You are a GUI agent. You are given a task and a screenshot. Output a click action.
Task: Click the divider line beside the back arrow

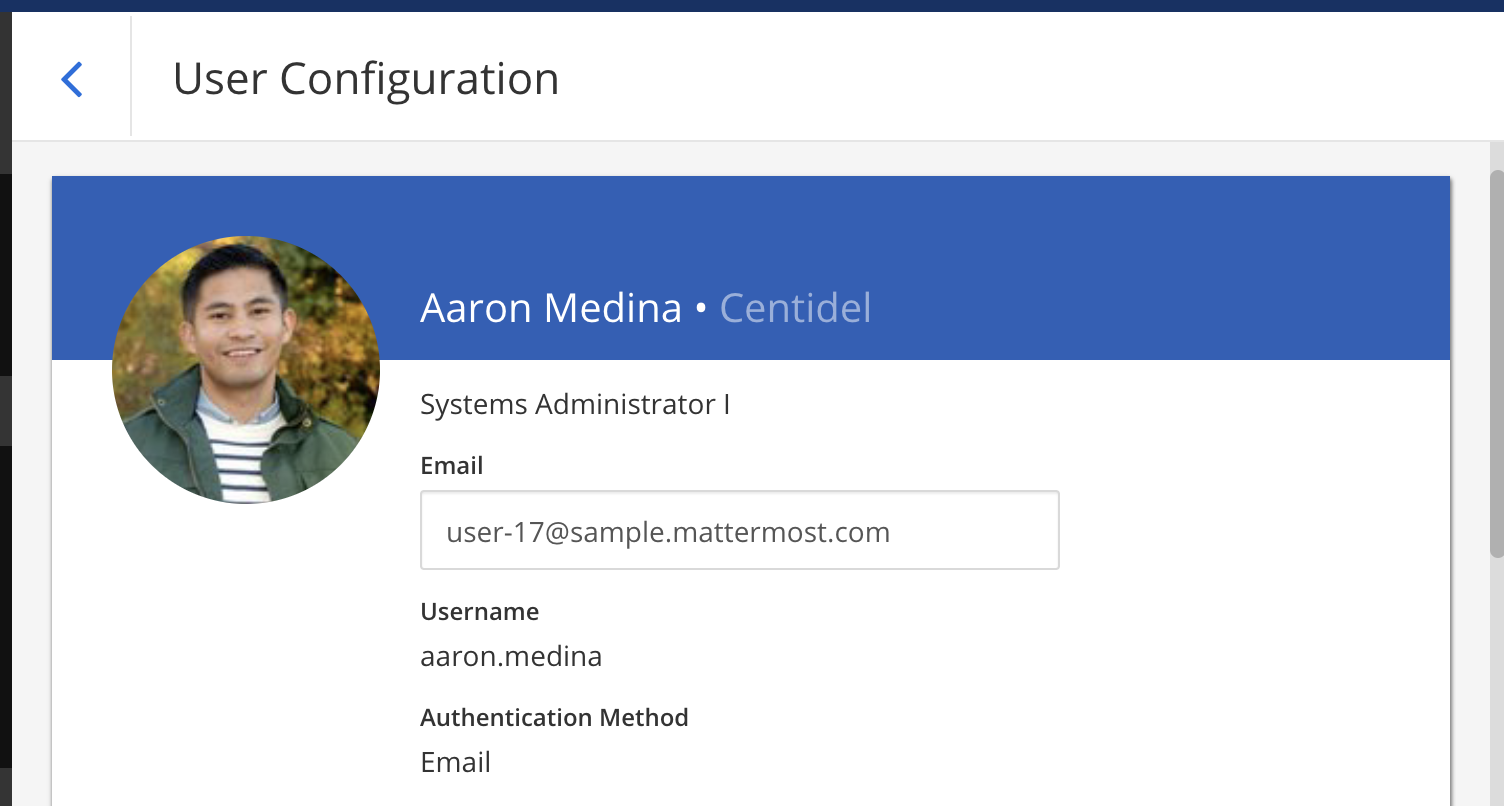click(x=130, y=78)
